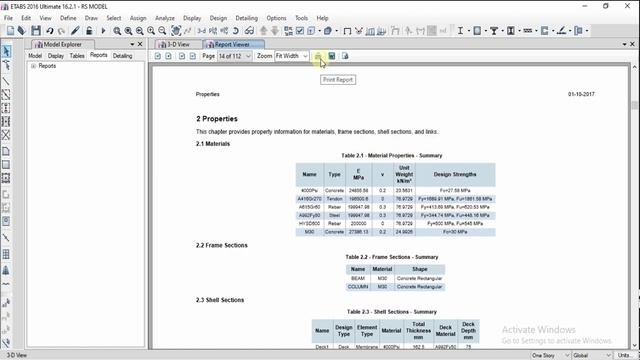Go to last page of report
The width and height of the screenshot is (640, 360).
pyautogui.click(x=193, y=56)
